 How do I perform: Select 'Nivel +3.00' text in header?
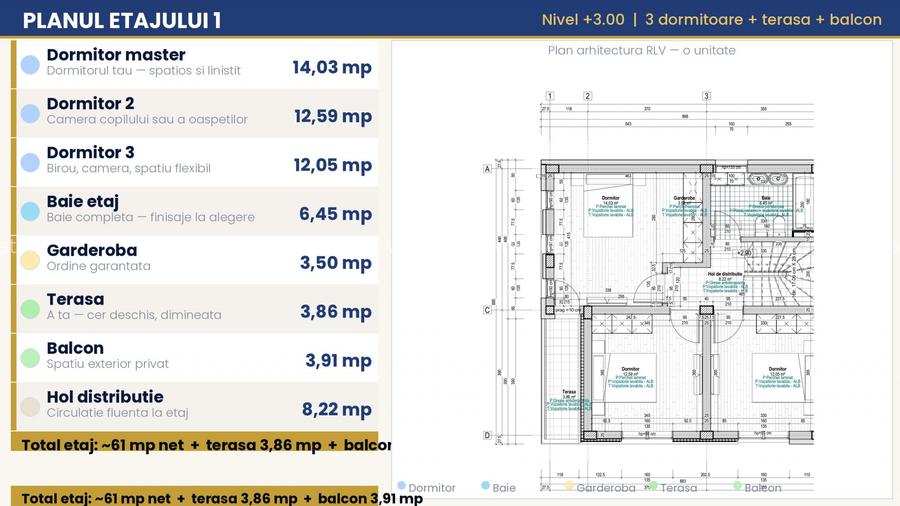click(x=583, y=20)
